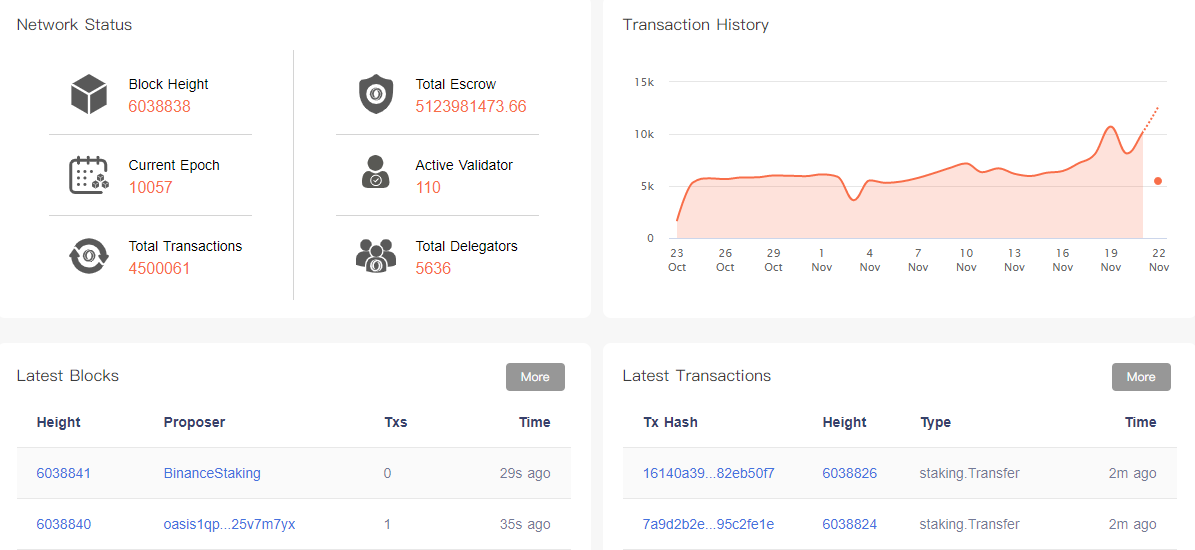This screenshot has width=1195, height=550.
Task: View proposer BinanceStaking
Action: pyautogui.click(x=212, y=473)
